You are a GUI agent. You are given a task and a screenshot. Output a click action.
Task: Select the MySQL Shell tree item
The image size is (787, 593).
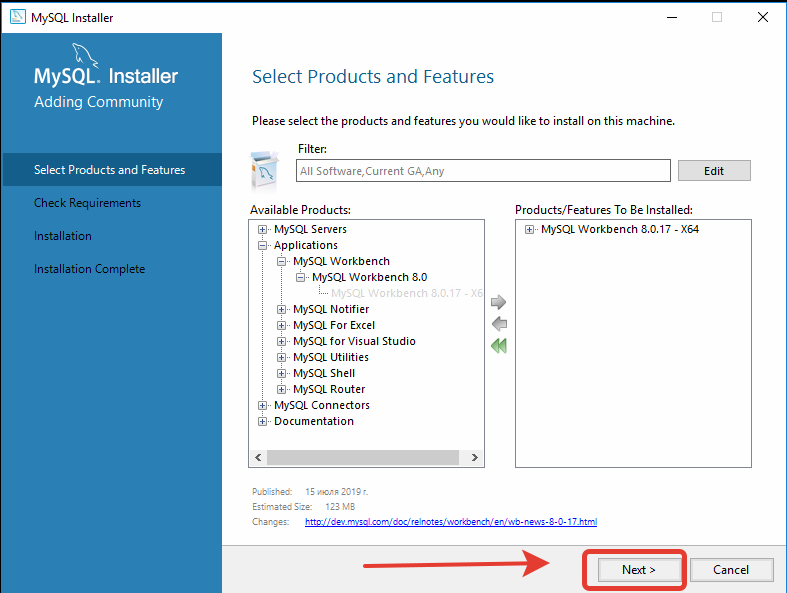pos(324,373)
